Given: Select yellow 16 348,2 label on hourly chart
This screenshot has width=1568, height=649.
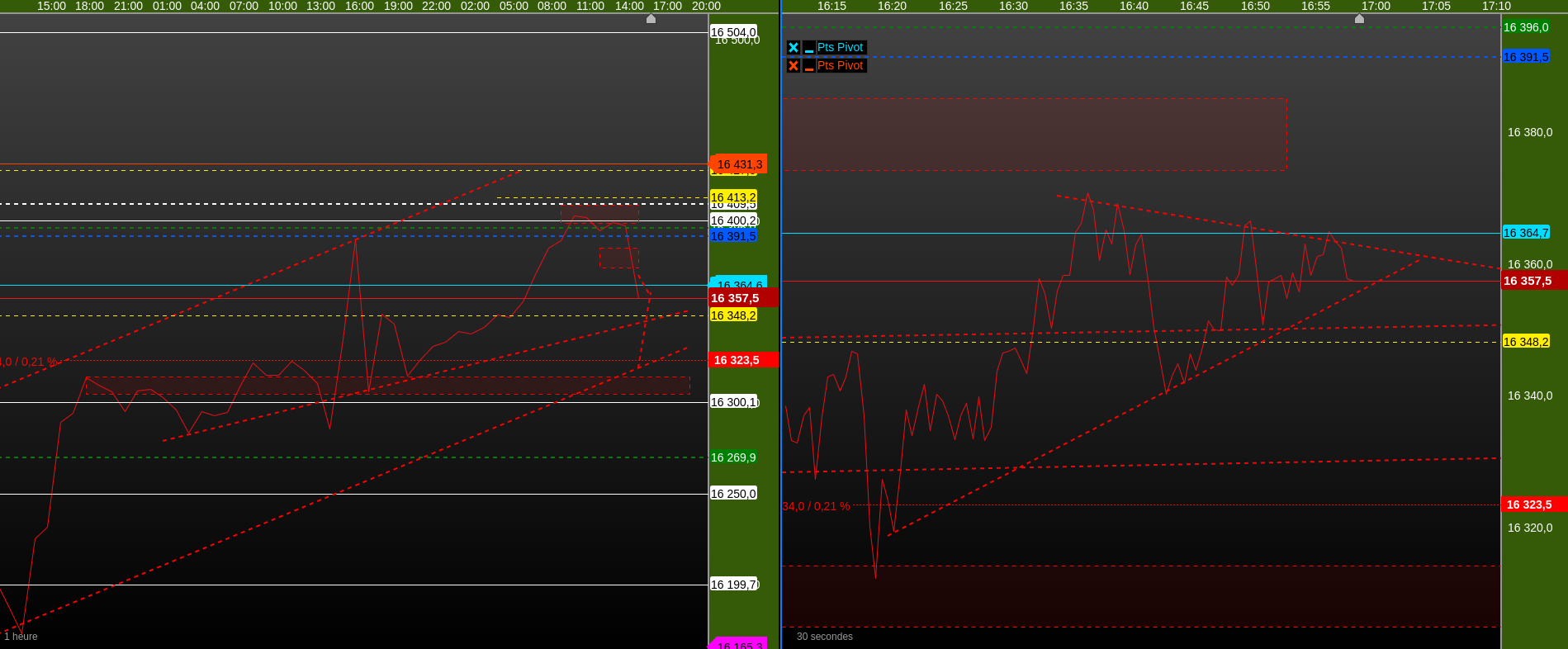Looking at the screenshot, I should click(733, 315).
